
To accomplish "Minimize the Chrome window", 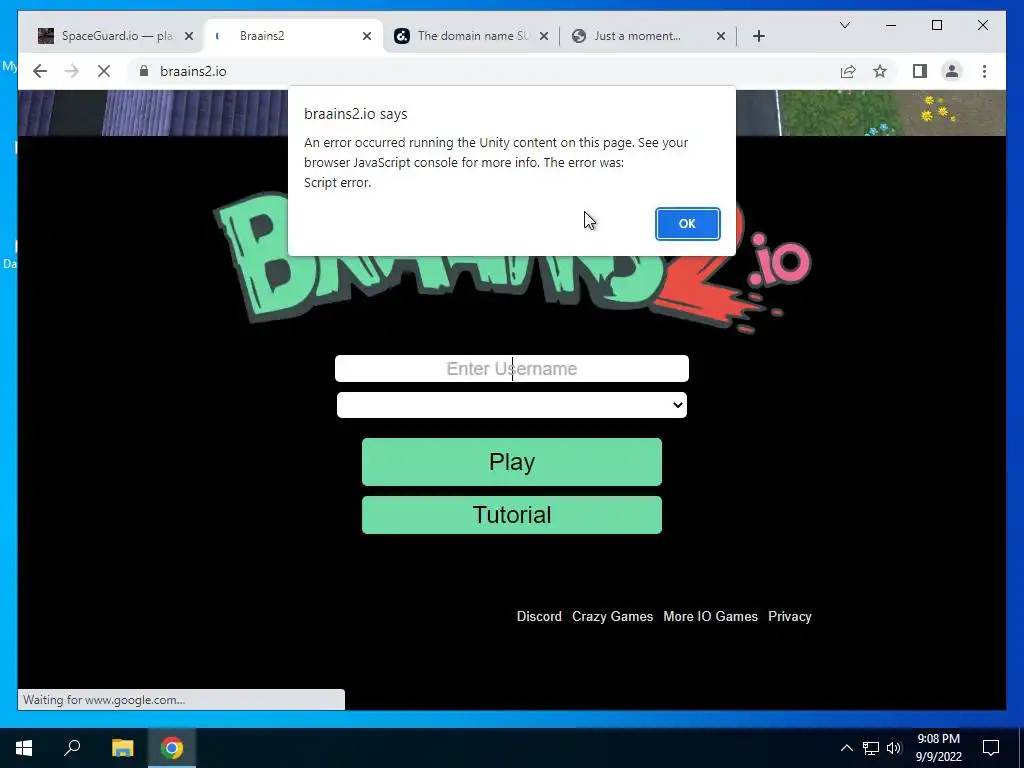I will tap(891, 25).
